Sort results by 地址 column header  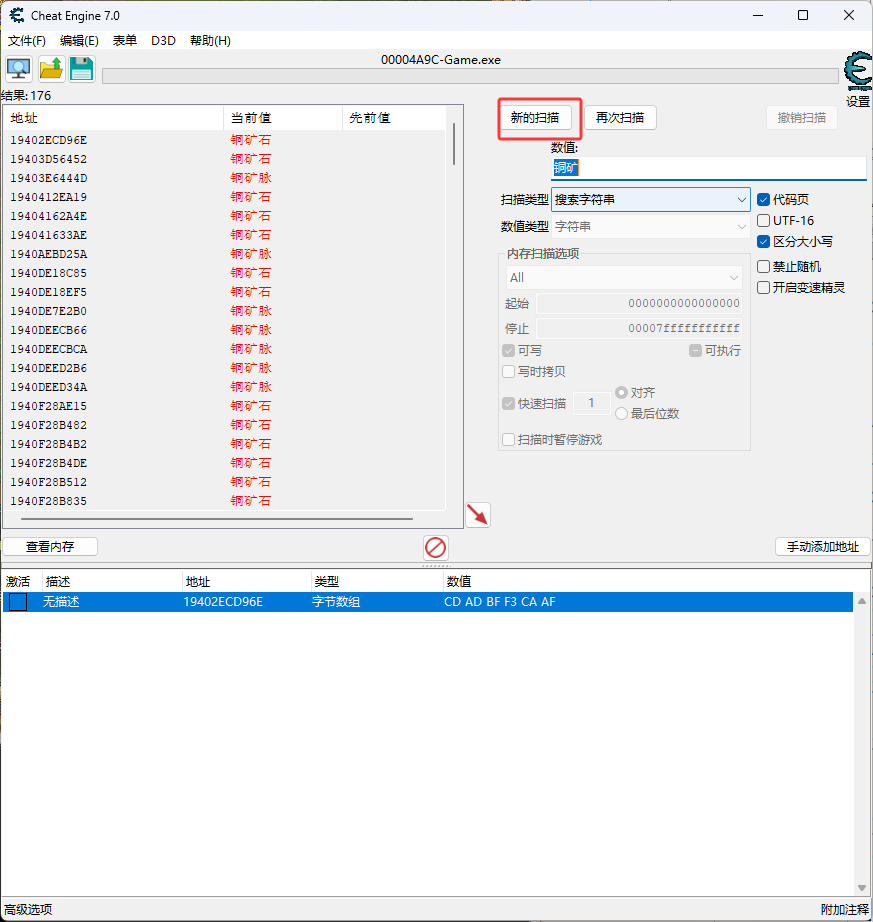click(113, 118)
